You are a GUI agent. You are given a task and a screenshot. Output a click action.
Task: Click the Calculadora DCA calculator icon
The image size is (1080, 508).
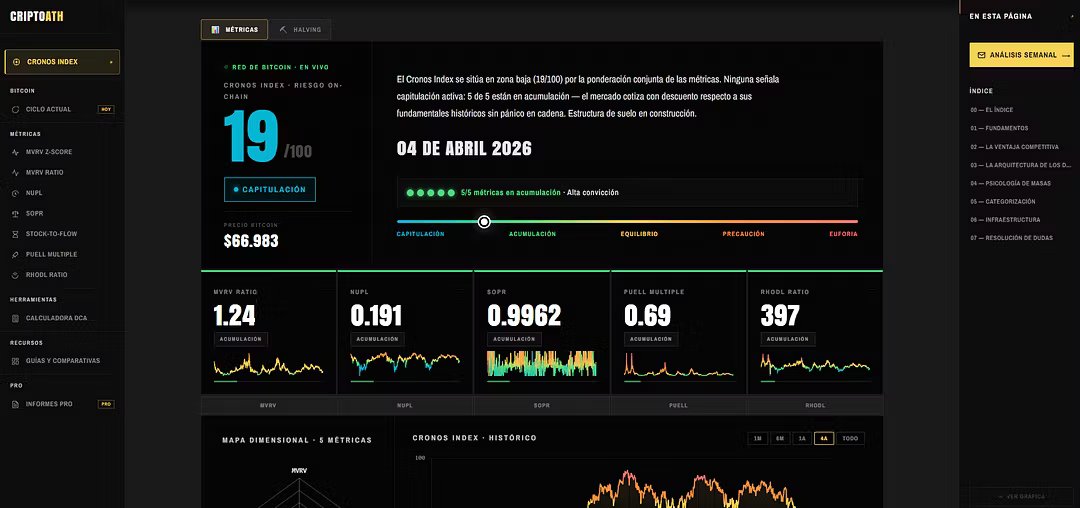[16, 319]
